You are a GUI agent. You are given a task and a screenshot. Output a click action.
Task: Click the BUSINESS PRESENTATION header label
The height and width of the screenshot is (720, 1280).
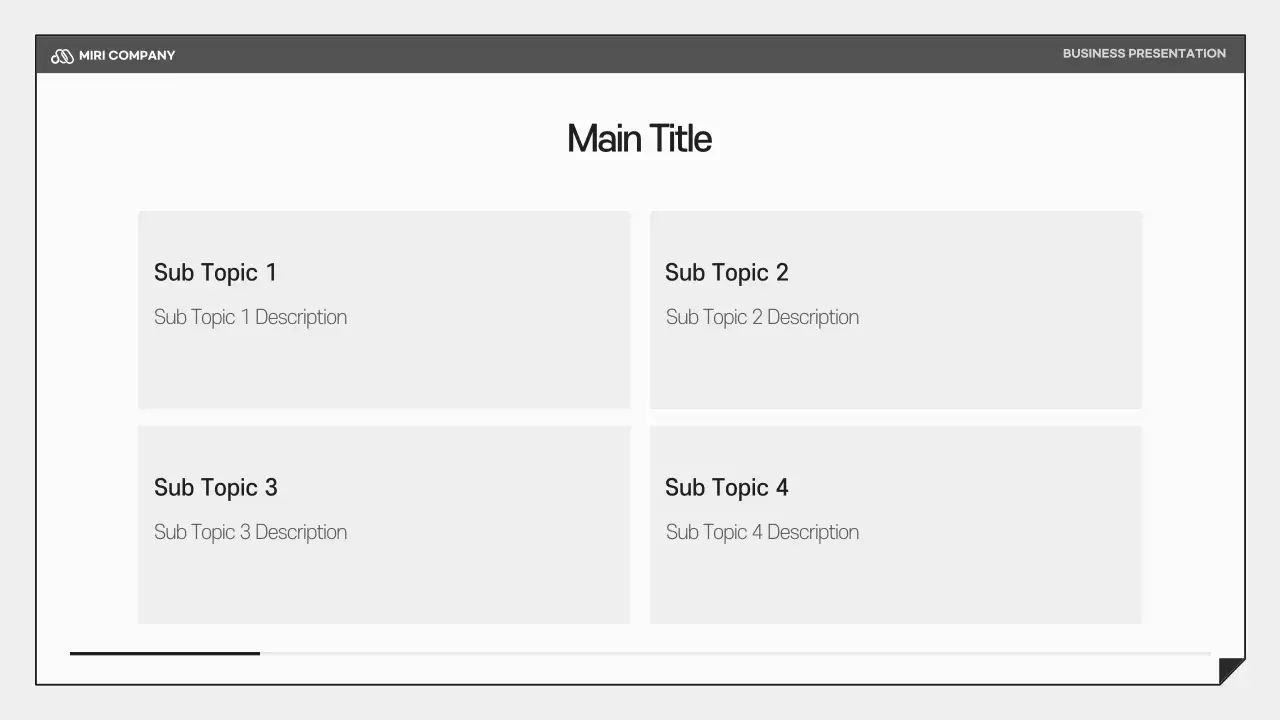(x=1144, y=54)
